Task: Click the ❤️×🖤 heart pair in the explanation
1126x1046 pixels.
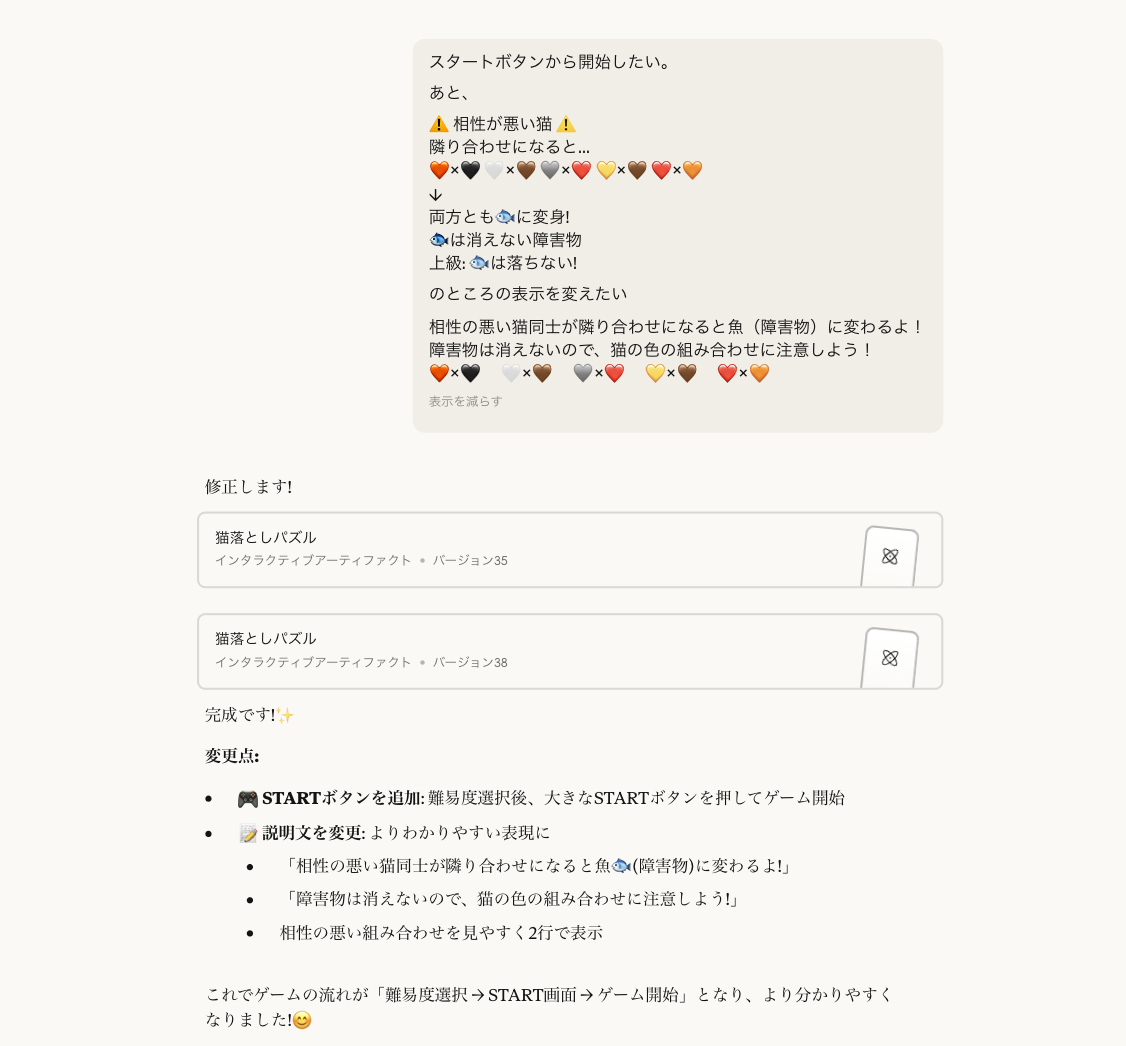Action: 457,373
